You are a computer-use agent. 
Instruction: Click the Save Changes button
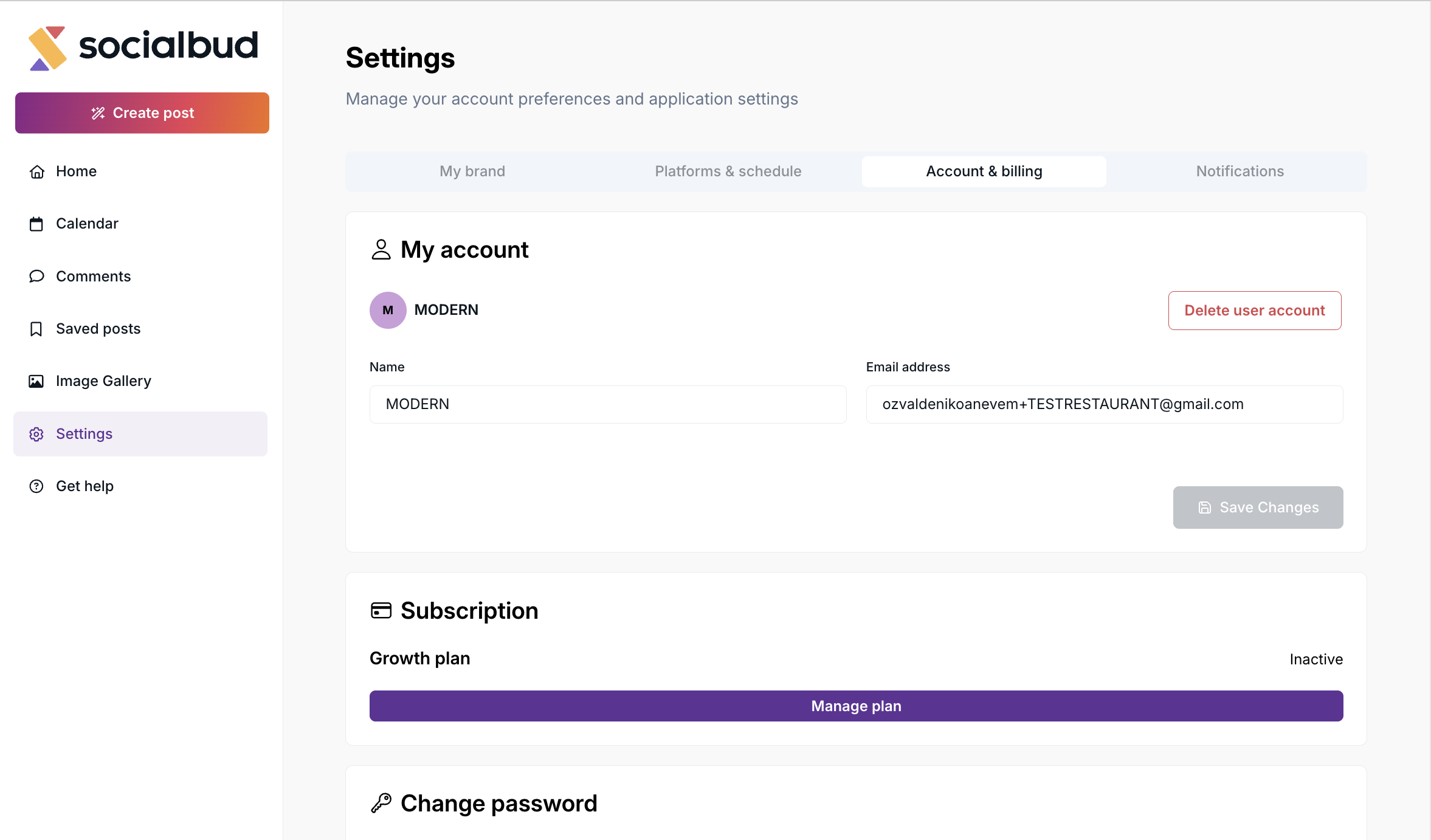1258,508
